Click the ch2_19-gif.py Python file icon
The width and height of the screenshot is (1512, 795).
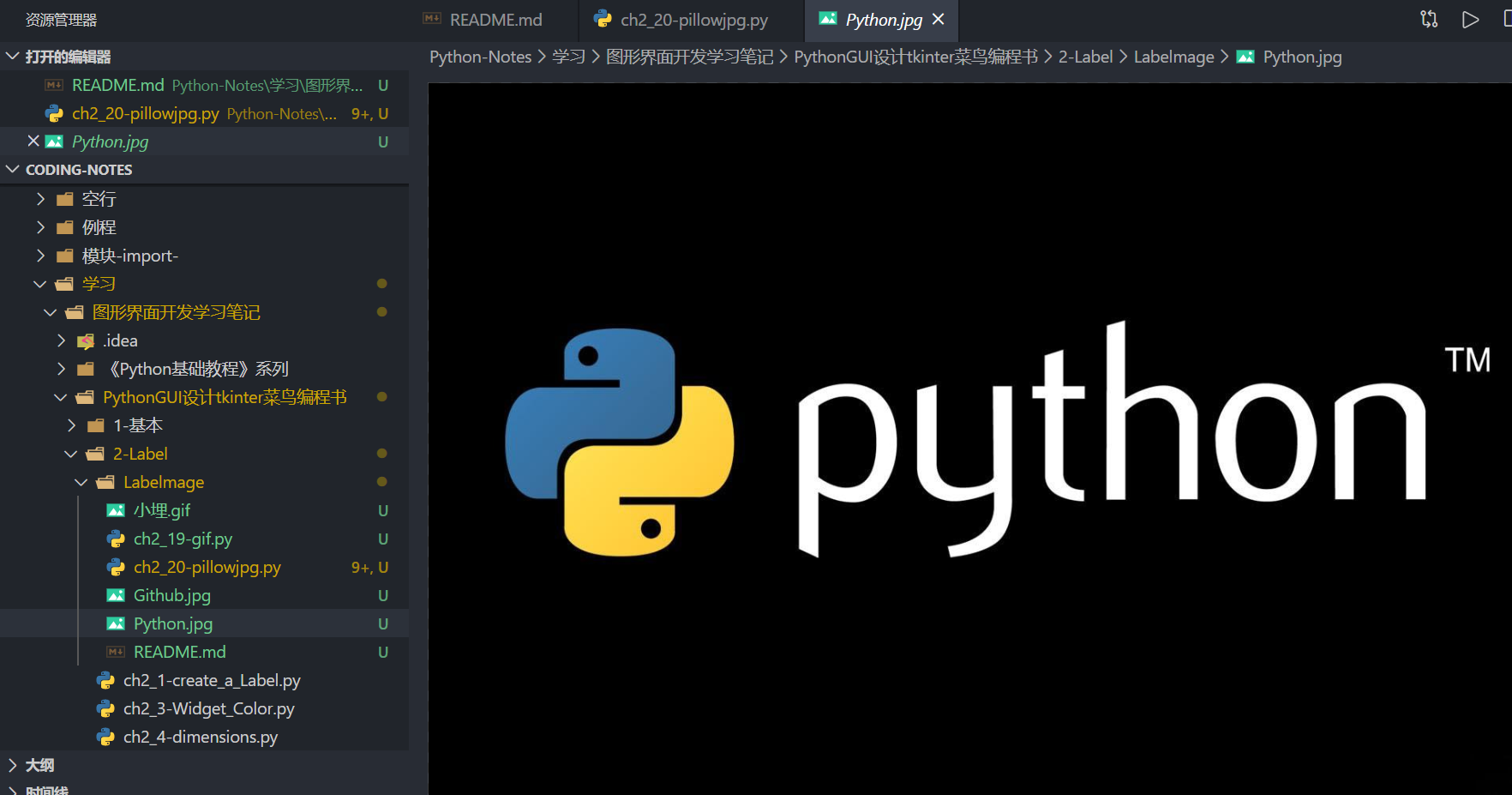pos(116,539)
